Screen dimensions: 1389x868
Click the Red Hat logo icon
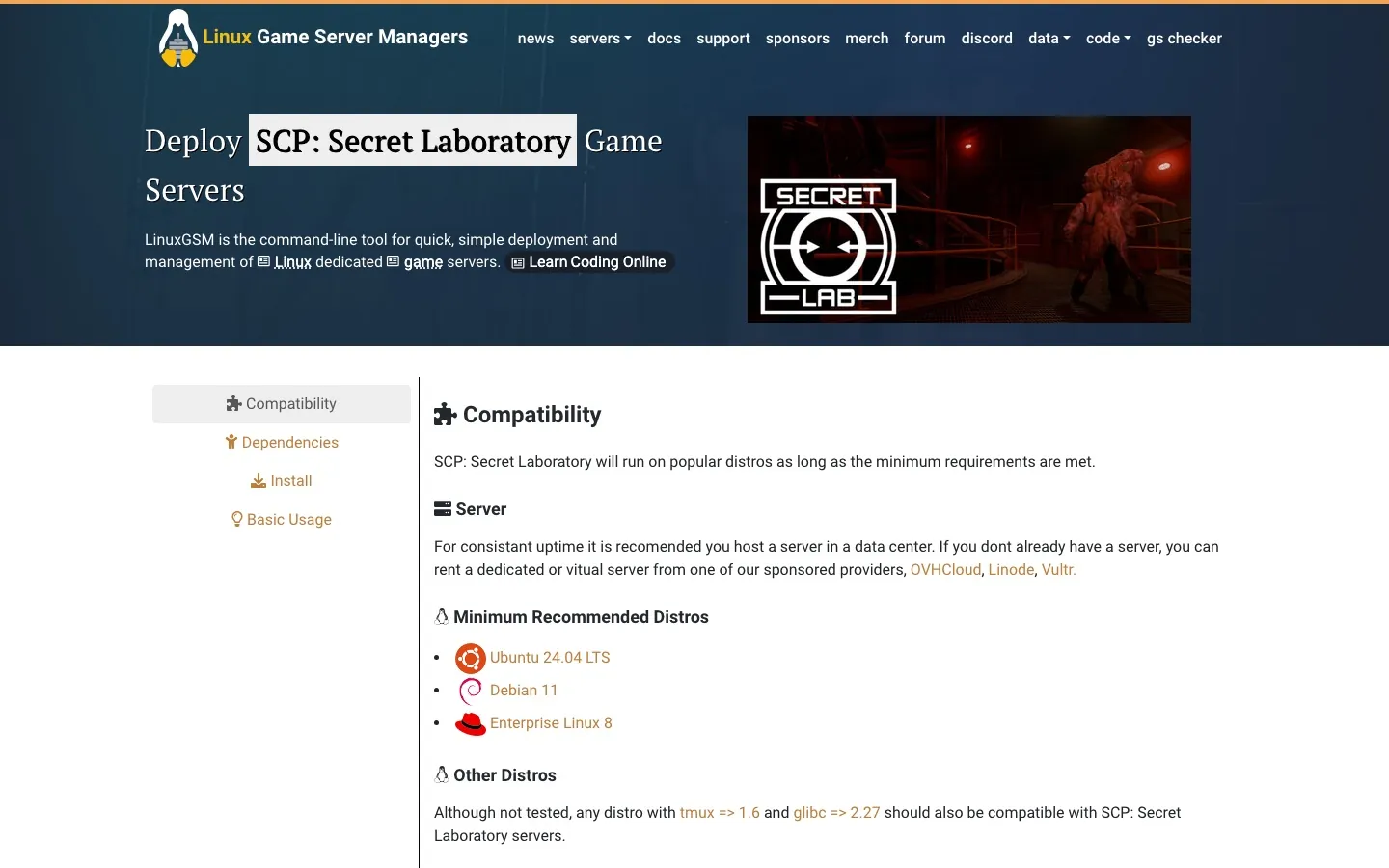point(471,723)
